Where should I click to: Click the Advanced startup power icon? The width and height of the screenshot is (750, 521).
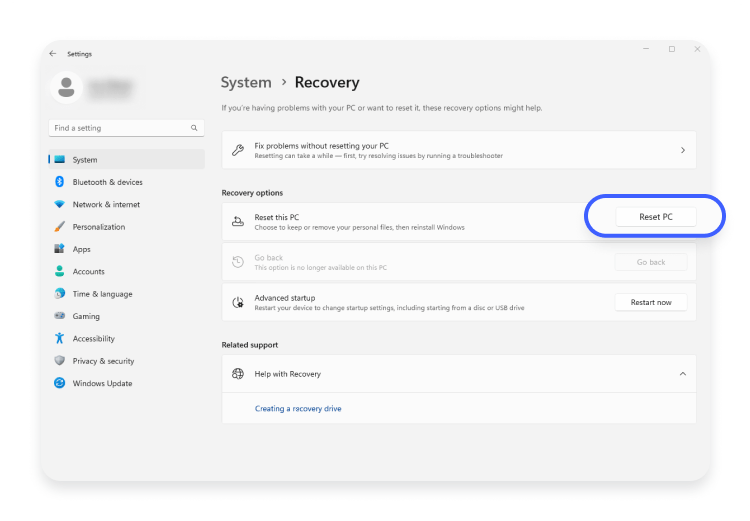coord(238,302)
